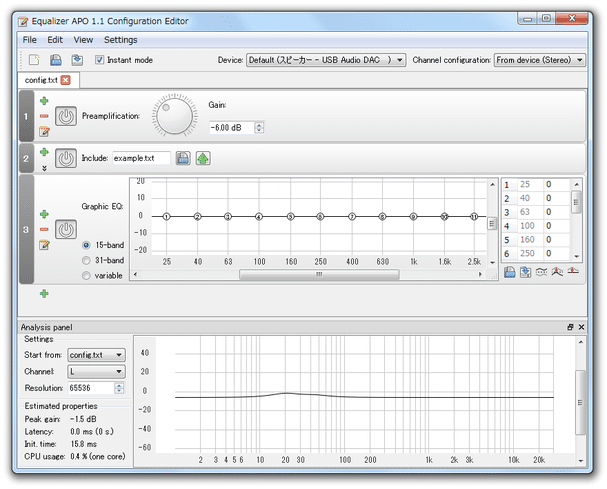The height and width of the screenshot is (489, 607).
Task: Click gain cell for band 4 (100 Hz)
Action: click(556, 226)
